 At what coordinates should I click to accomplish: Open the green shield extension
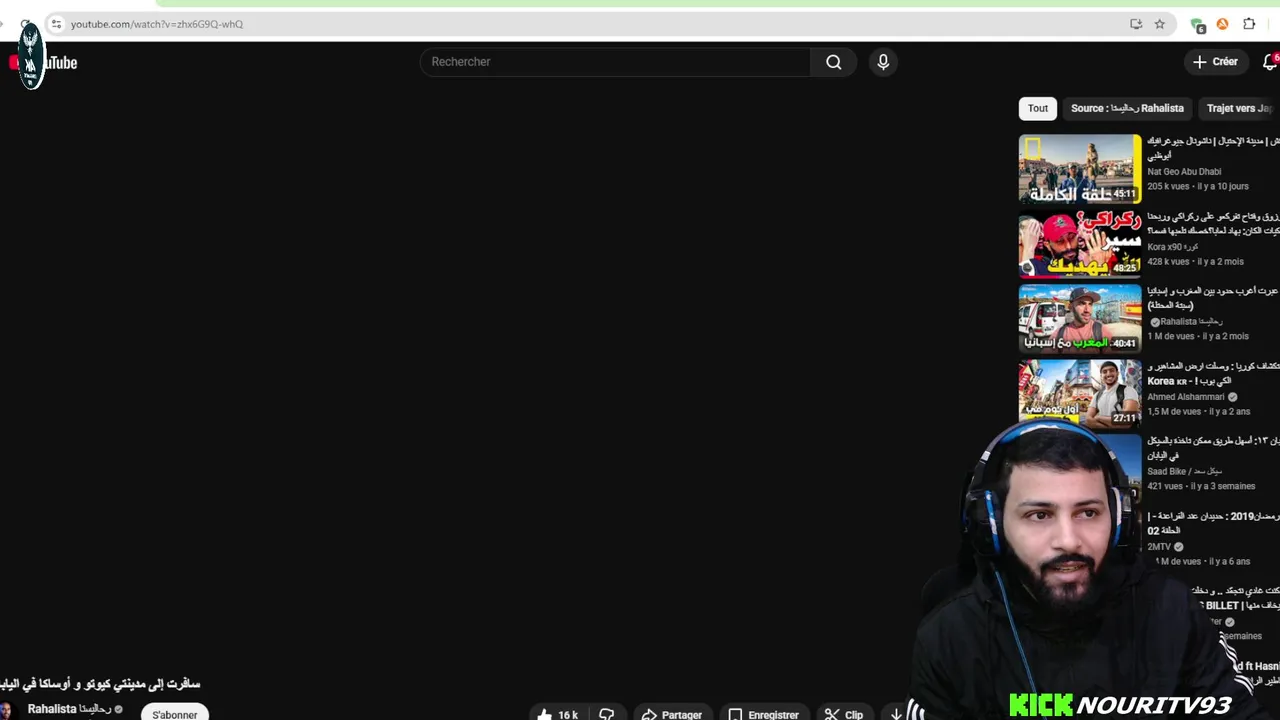[1198, 24]
